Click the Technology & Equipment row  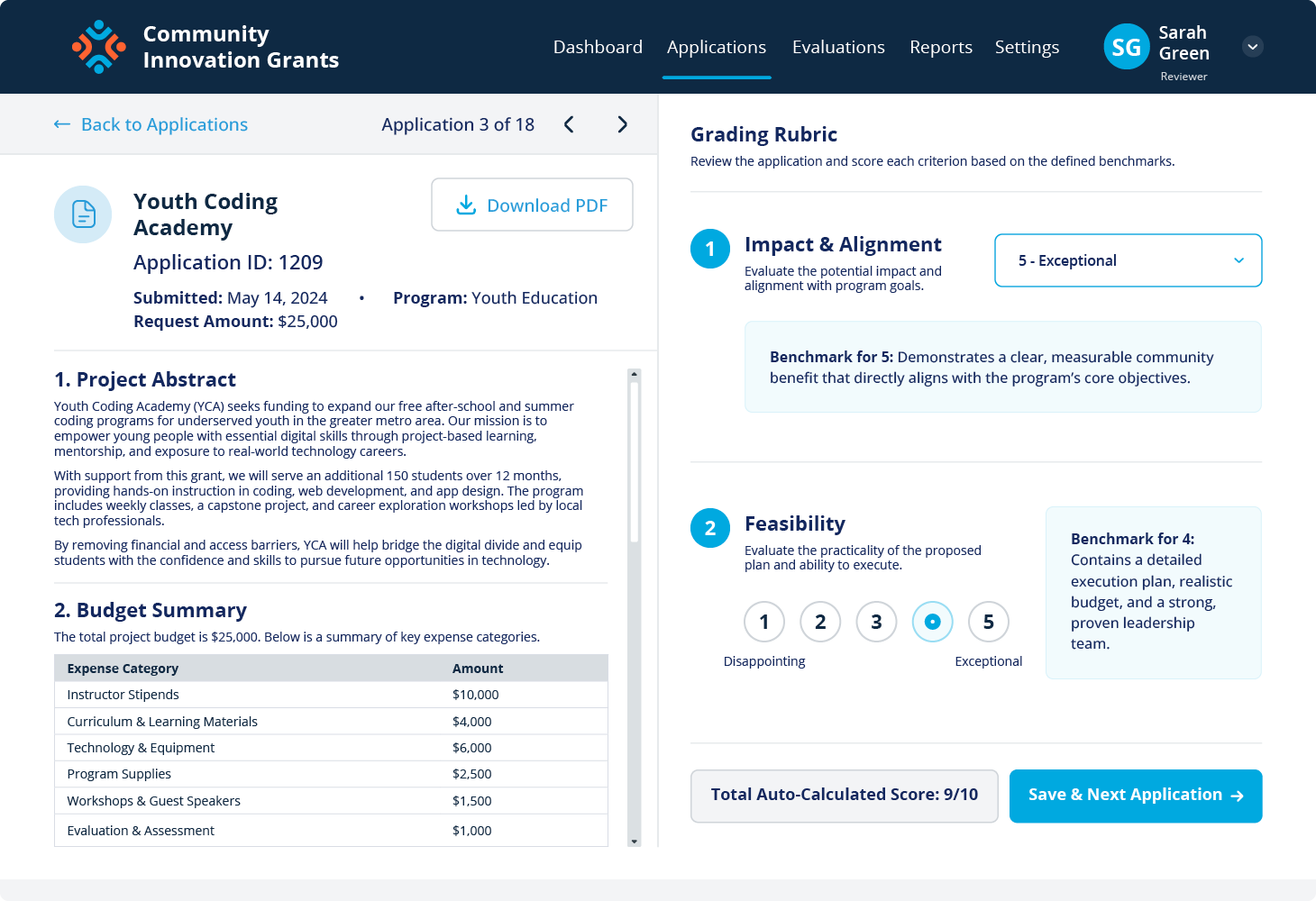pos(331,748)
